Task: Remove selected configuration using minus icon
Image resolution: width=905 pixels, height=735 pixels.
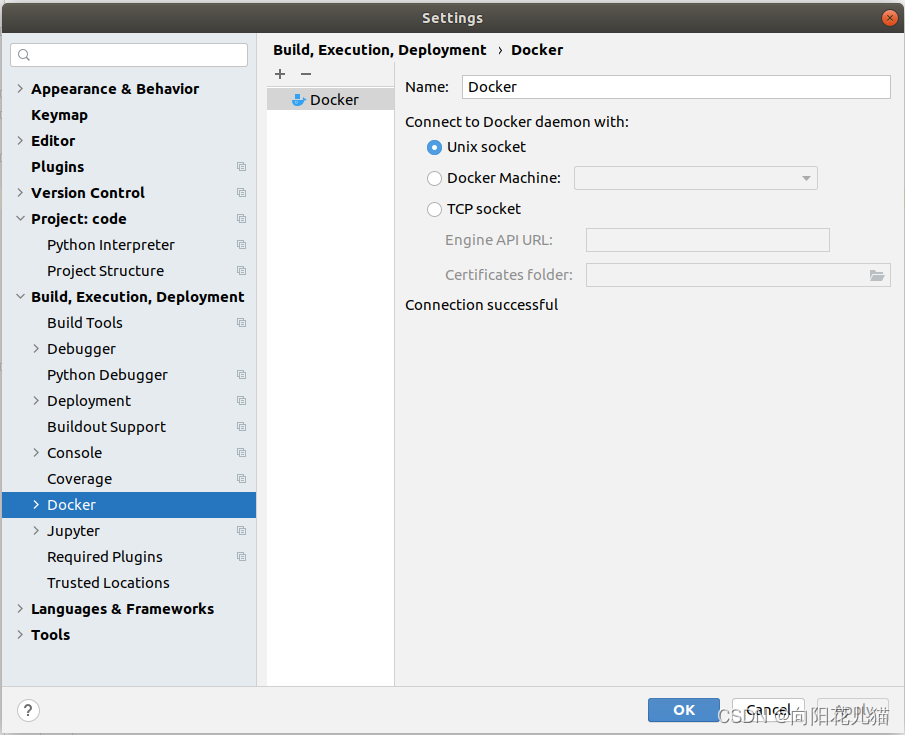Action: 305,74
